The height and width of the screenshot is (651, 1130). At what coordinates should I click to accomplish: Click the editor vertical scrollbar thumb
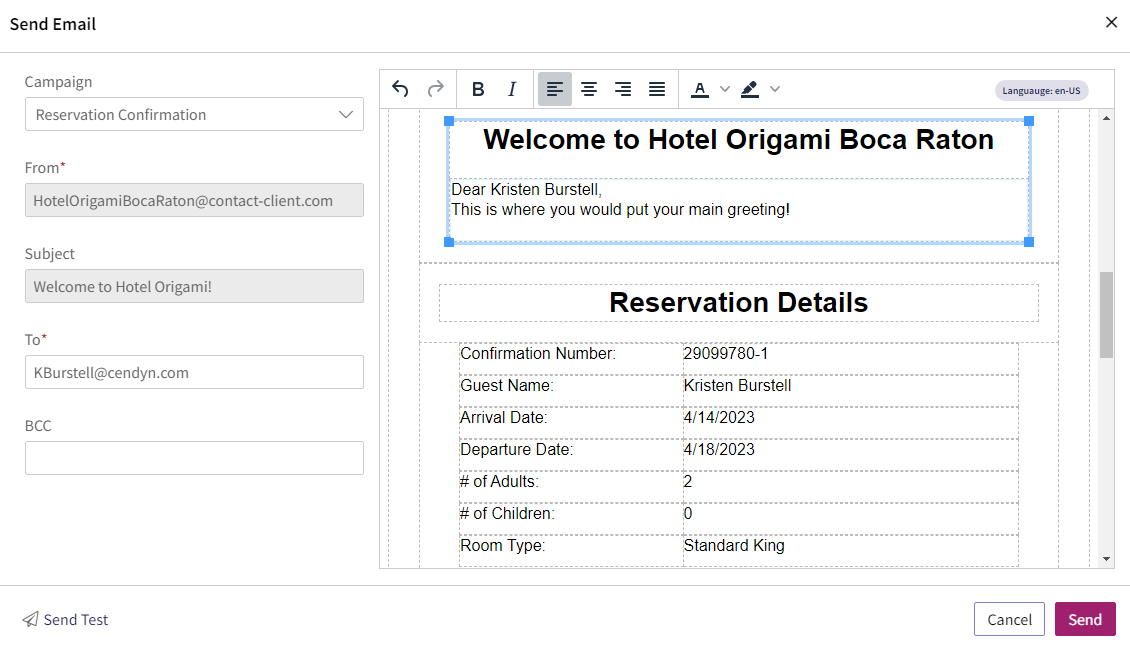pos(1106,315)
